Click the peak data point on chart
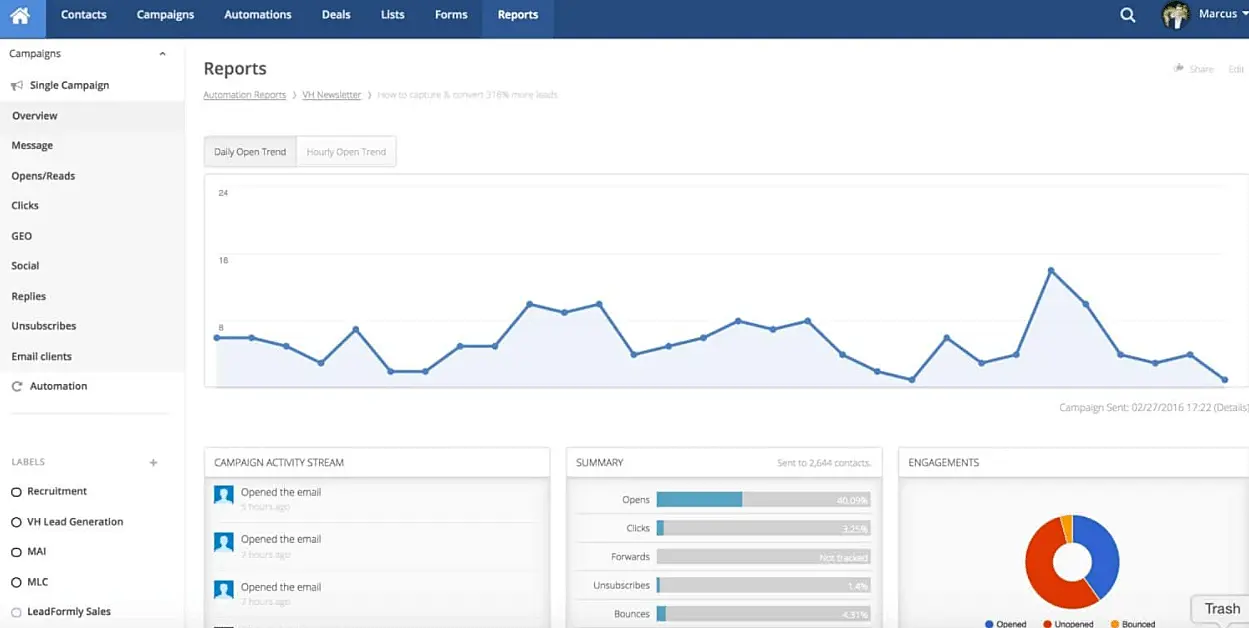 (1051, 270)
